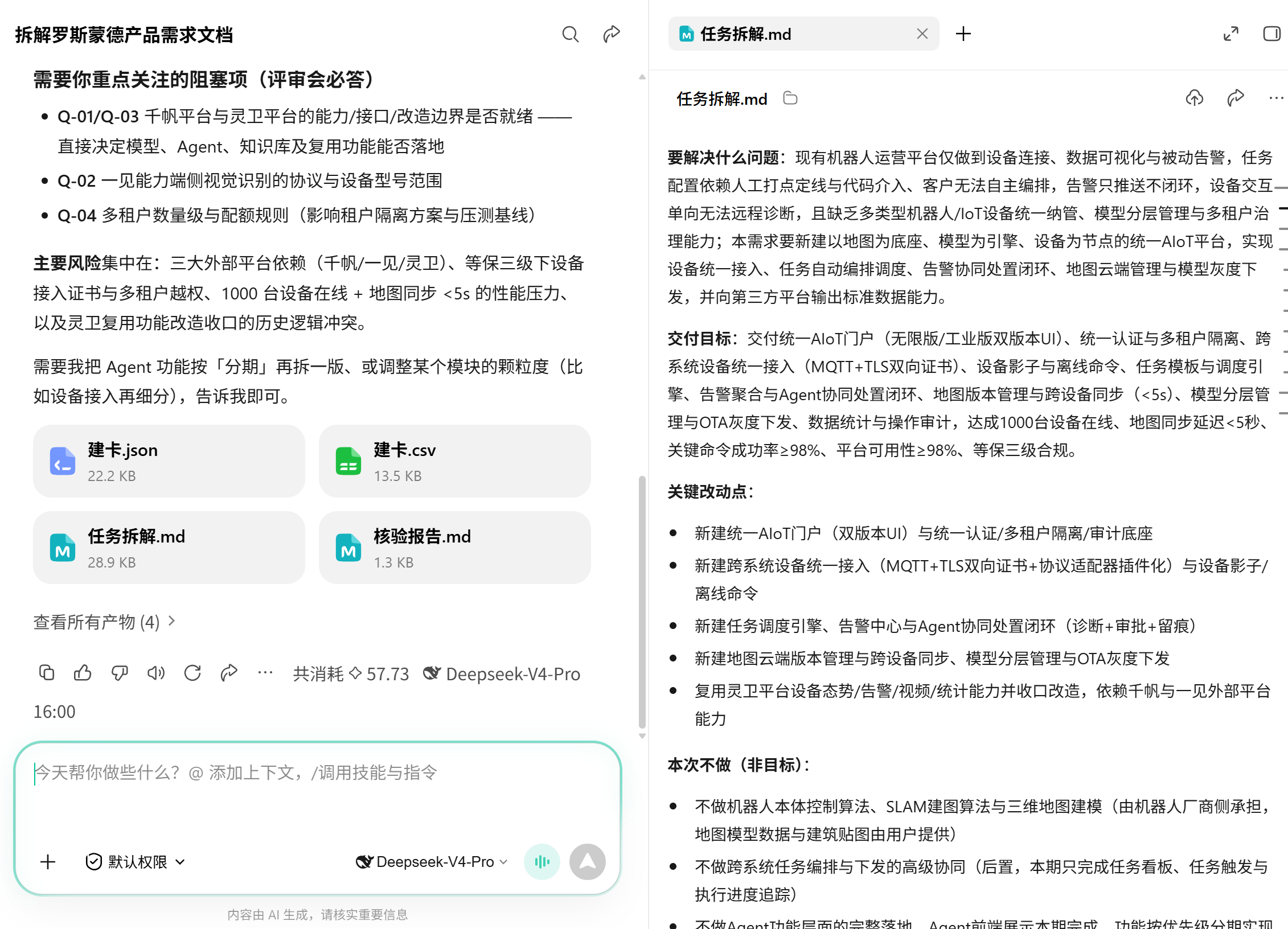1288x929 pixels.
Task: Open the 默认权限 permissions dropdown
Action: [136, 862]
